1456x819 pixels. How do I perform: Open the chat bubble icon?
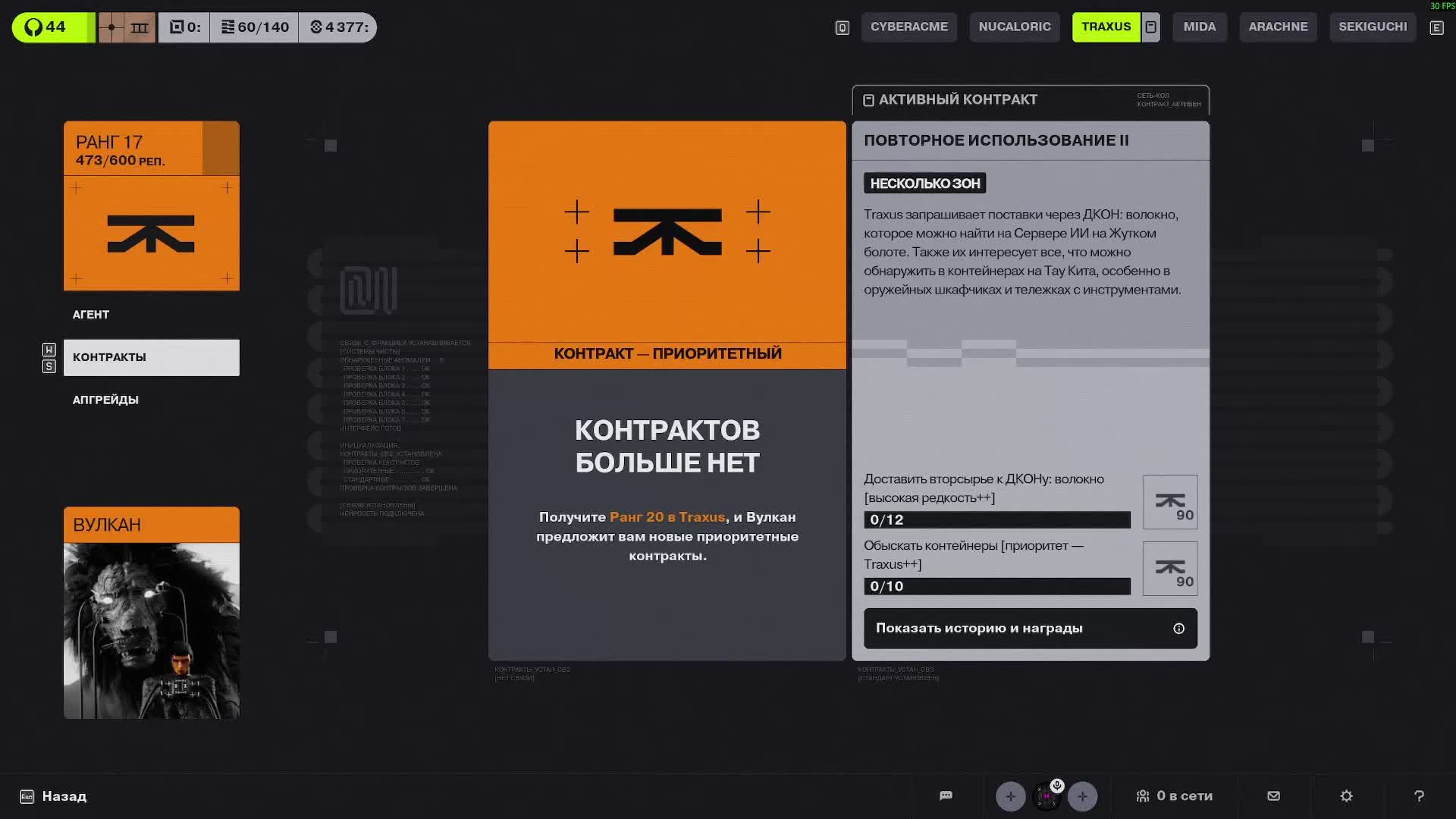point(946,795)
